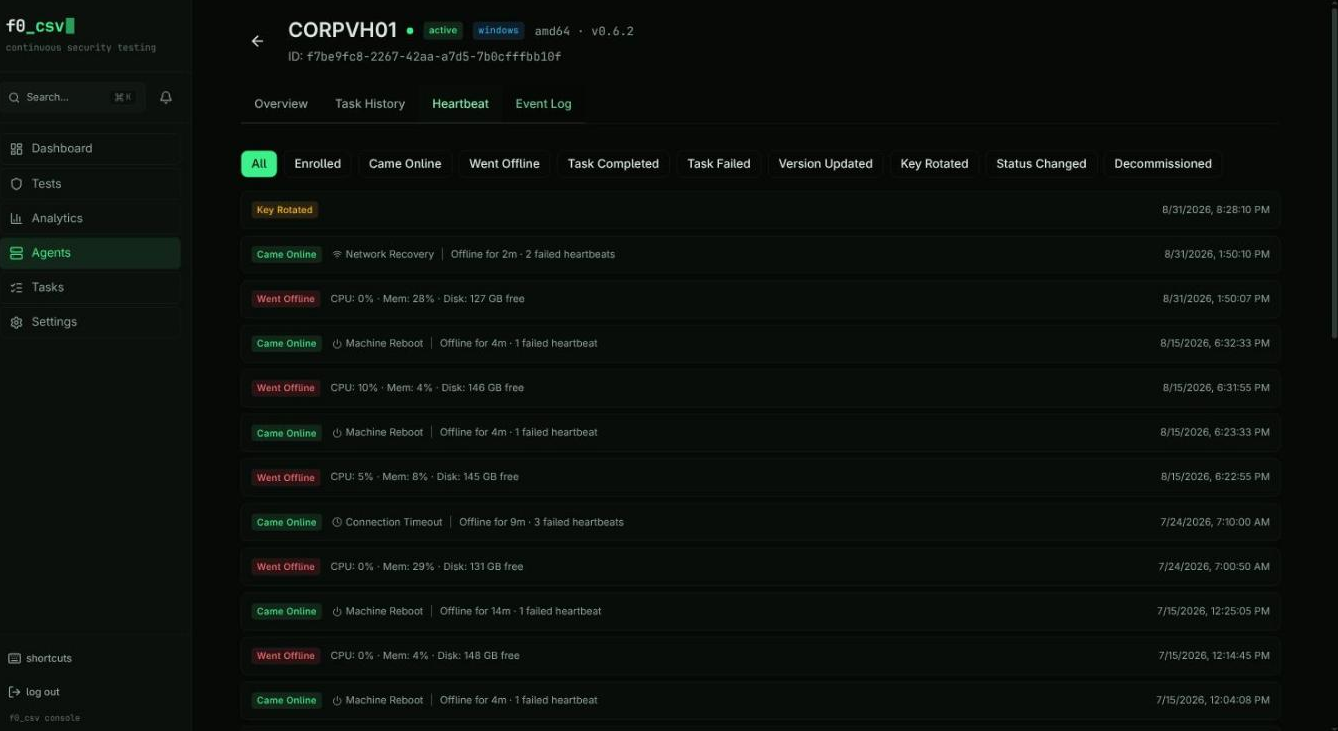Select the All filter chip
This screenshot has height=731, width=1338.
[x=259, y=164]
